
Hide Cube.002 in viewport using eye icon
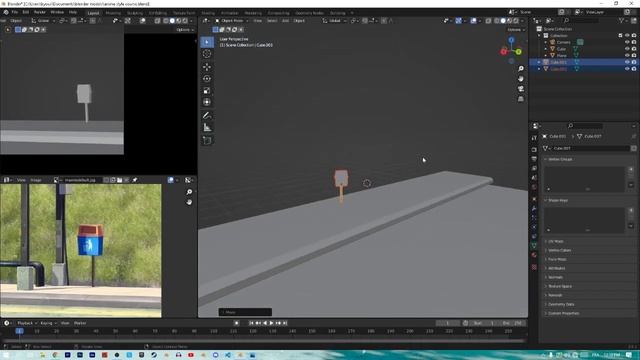(627, 69)
